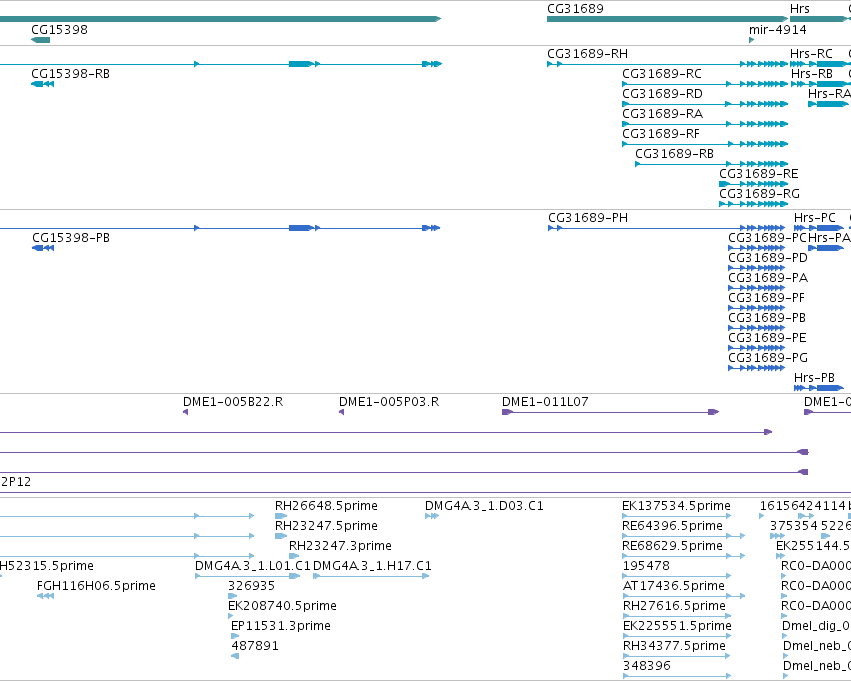Select the 326935 feature label
The width and height of the screenshot is (851, 681).
(251, 586)
